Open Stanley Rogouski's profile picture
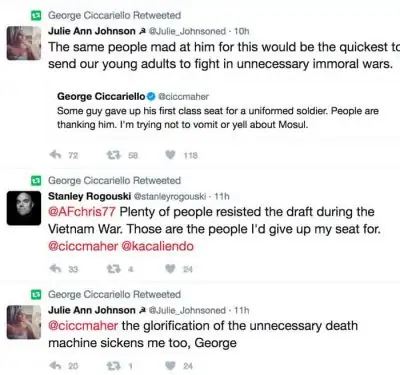This screenshot has width=400, height=375. [24, 208]
